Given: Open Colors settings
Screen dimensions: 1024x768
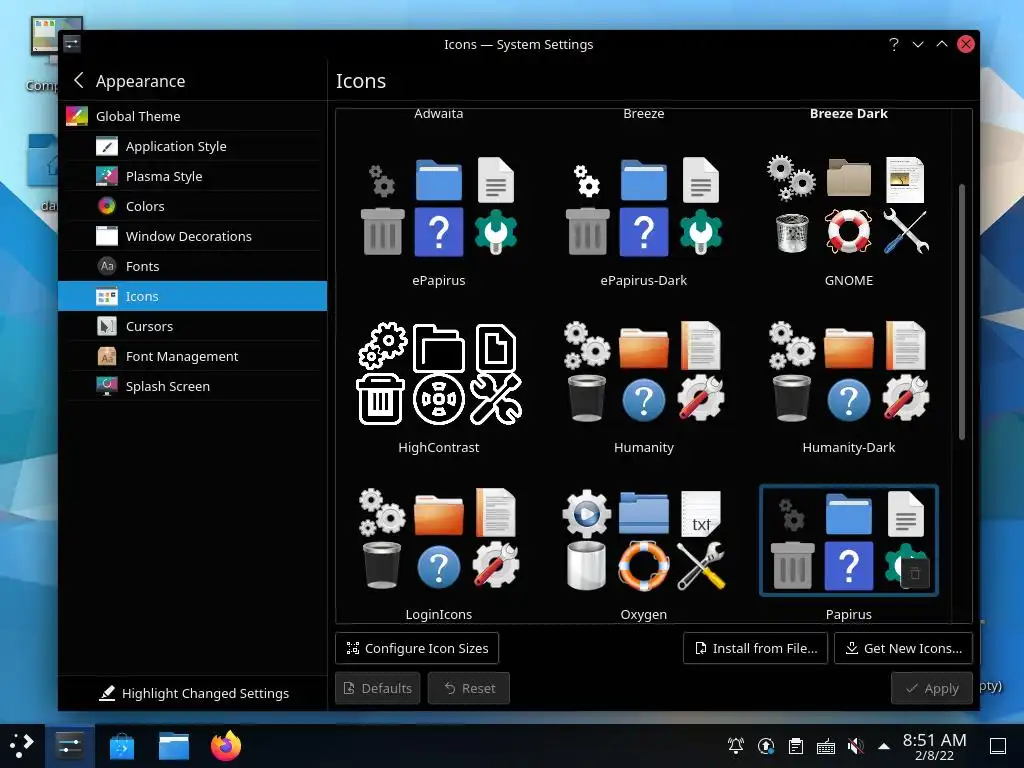Looking at the screenshot, I should coord(193,206).
